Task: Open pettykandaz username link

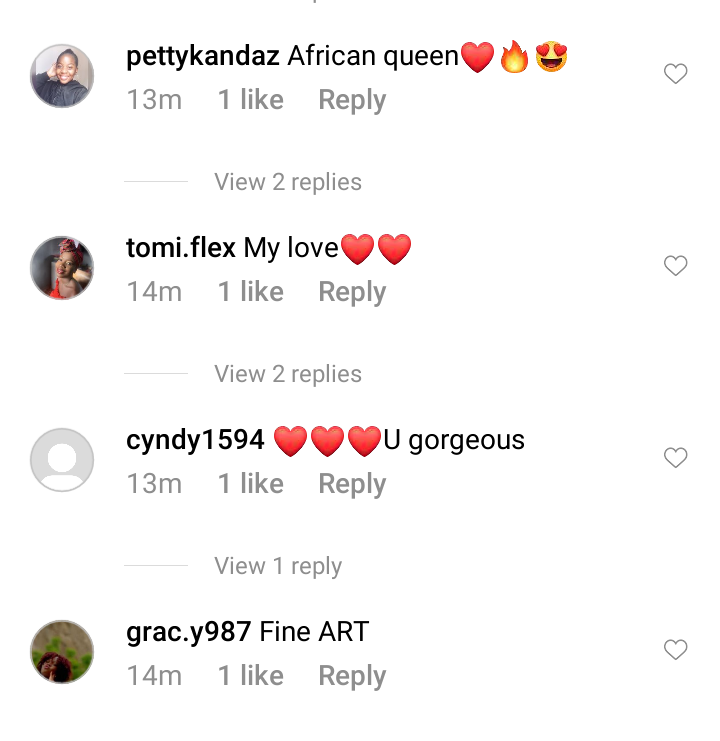Action: (203, 57)
